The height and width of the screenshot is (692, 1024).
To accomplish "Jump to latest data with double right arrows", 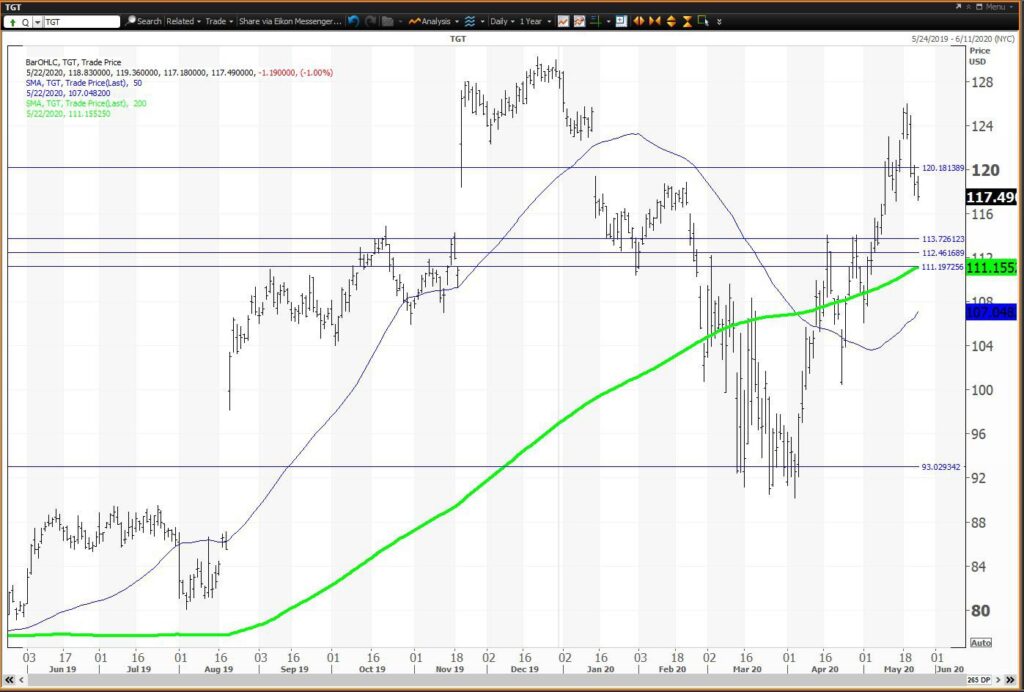I will coord(1012,680).
